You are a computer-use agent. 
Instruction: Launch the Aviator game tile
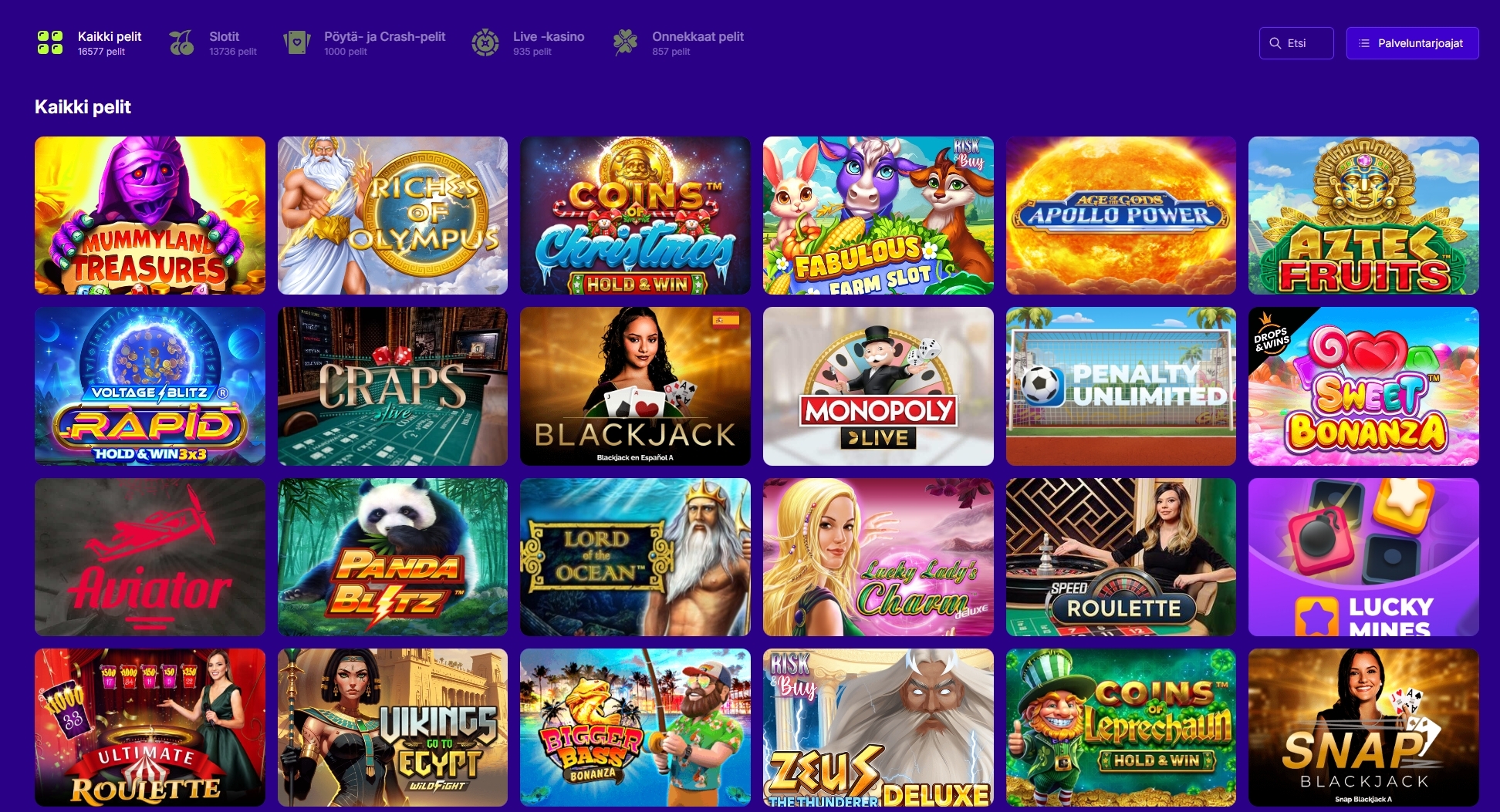150,557
